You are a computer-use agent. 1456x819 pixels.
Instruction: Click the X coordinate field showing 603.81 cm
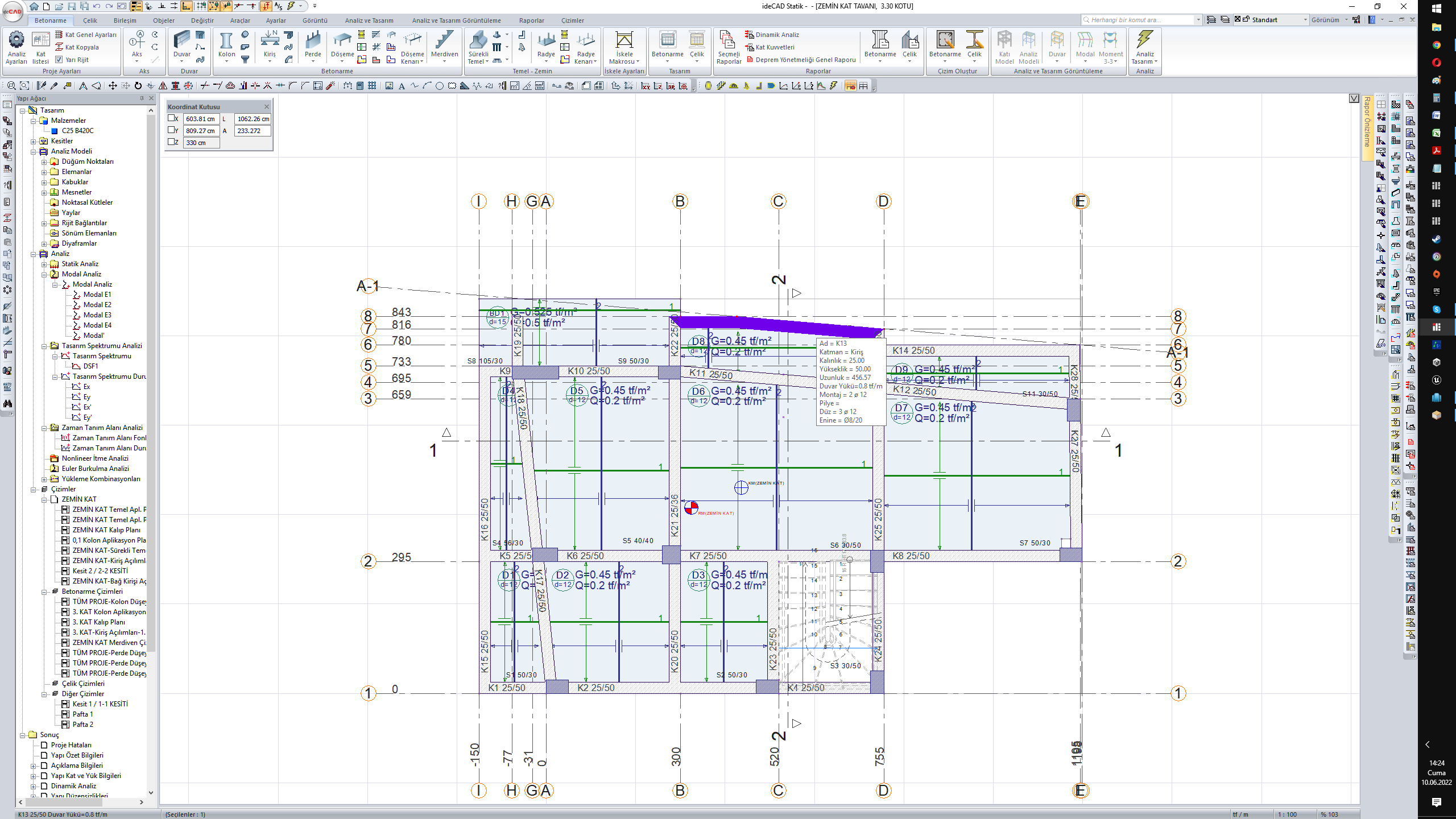(x=201, y=119)
